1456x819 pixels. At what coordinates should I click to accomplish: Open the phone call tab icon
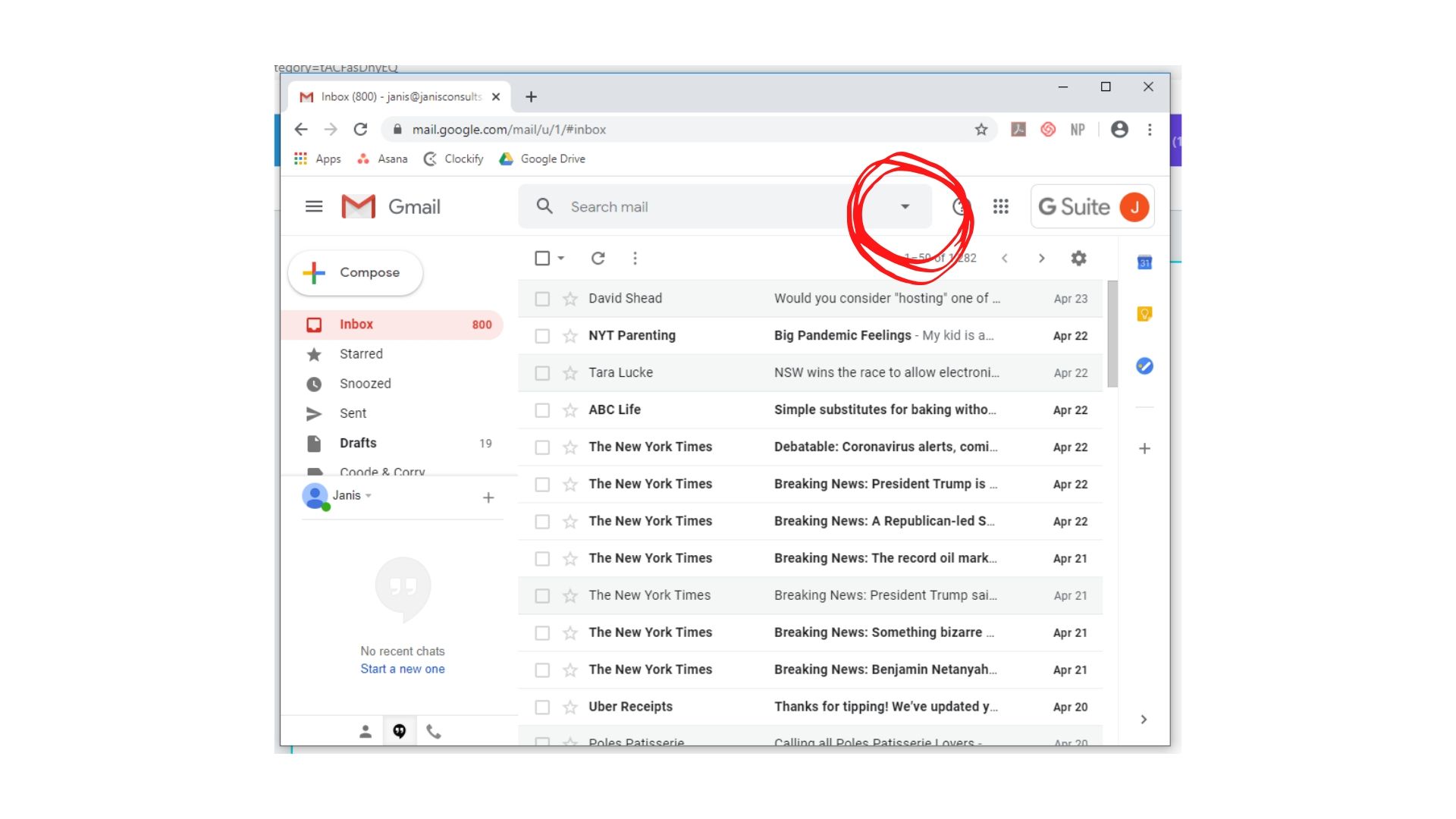click(x=433, y=731)
